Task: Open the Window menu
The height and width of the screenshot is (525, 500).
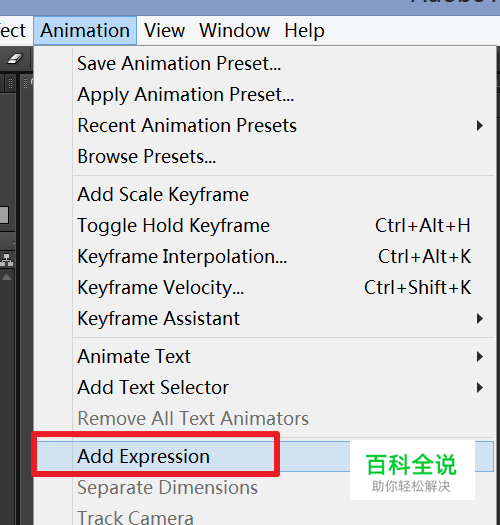Action: click(x=234, y=30)
